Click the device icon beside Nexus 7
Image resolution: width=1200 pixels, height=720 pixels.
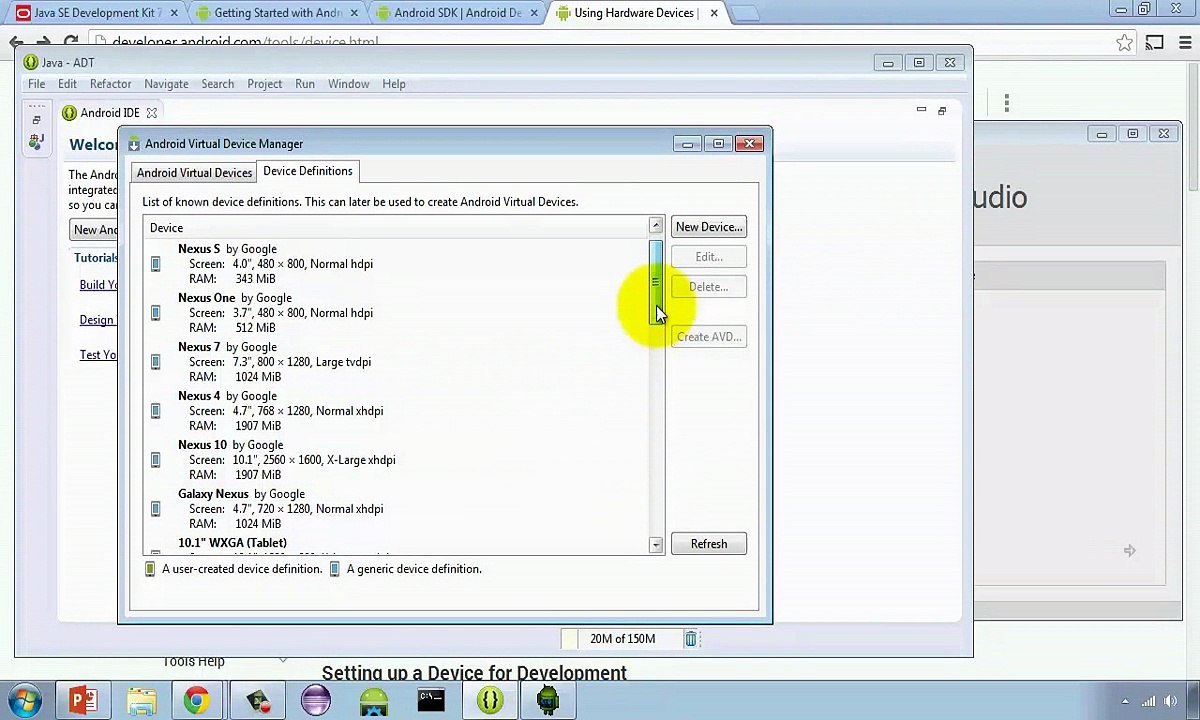[155, 362]
